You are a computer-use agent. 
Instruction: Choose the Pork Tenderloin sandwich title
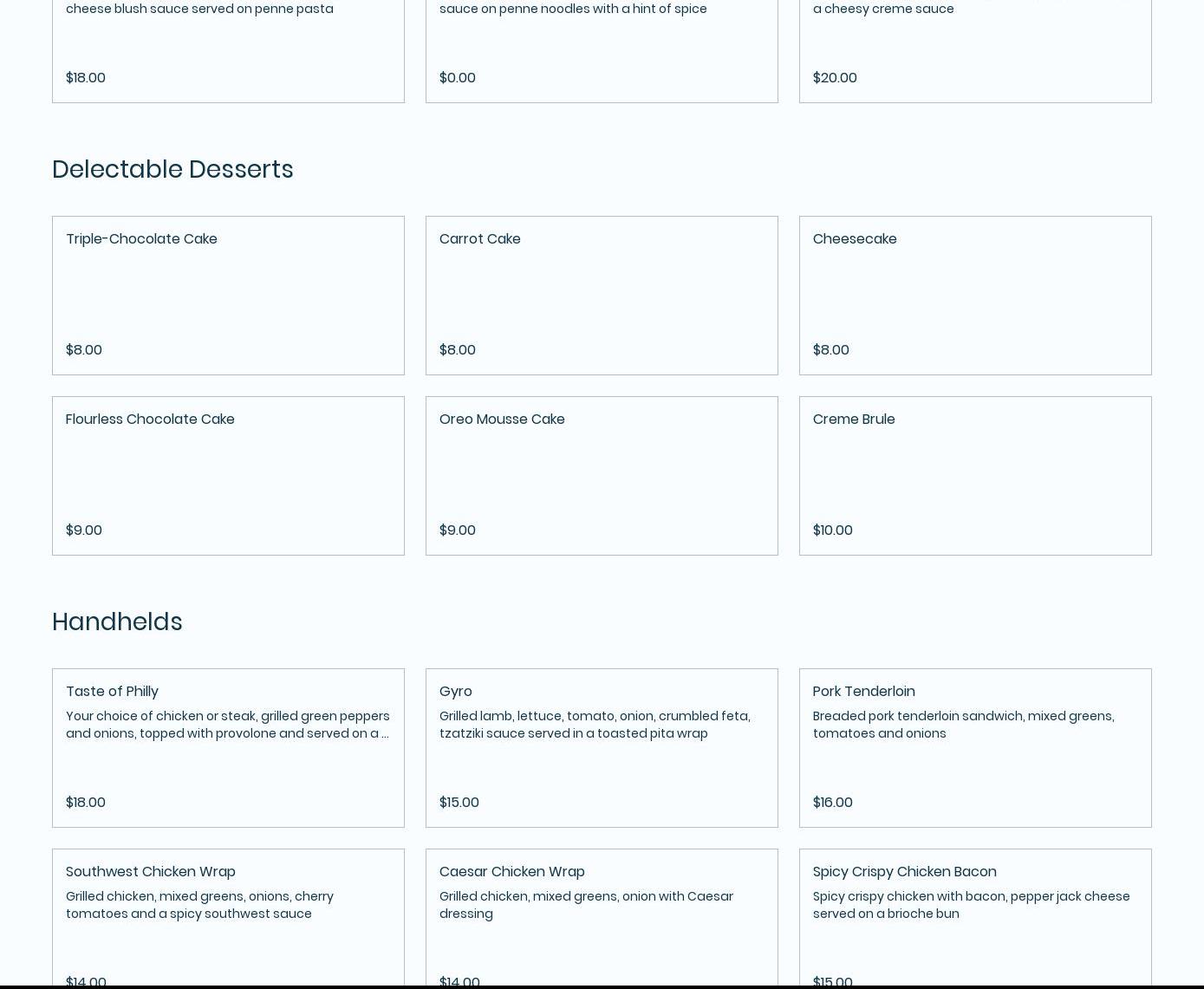click(x=863, y=691)
